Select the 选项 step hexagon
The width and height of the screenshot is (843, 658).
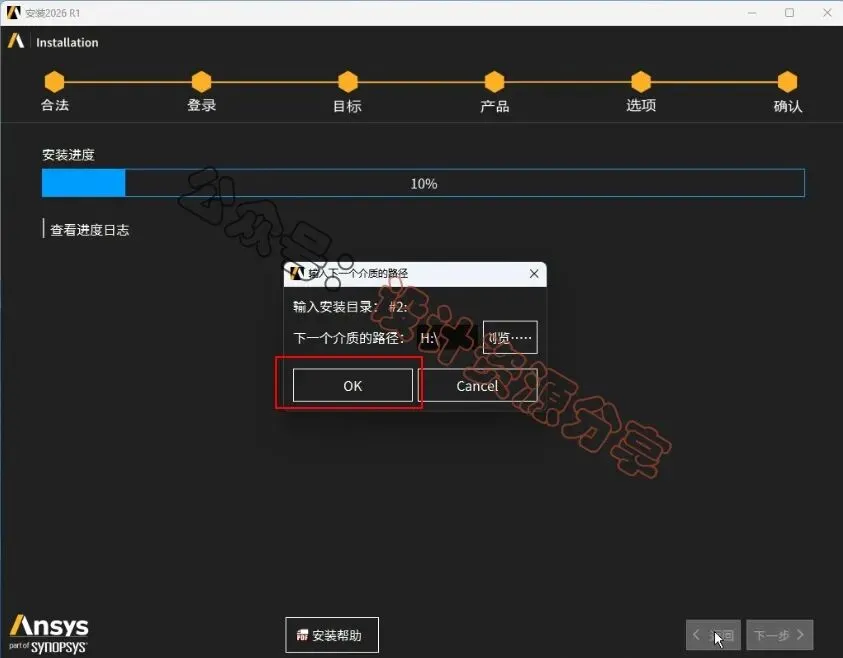641,82
